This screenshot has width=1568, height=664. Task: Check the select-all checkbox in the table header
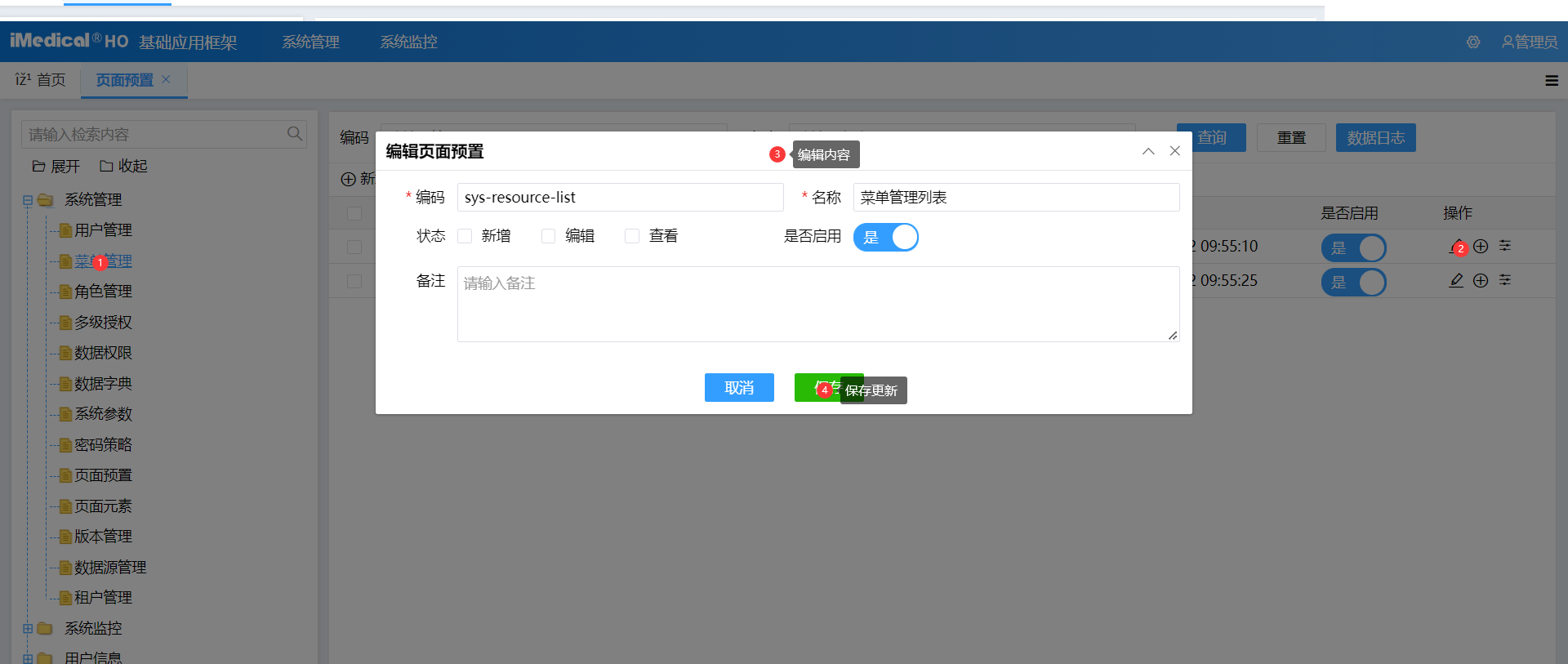[x=354, y=213]
